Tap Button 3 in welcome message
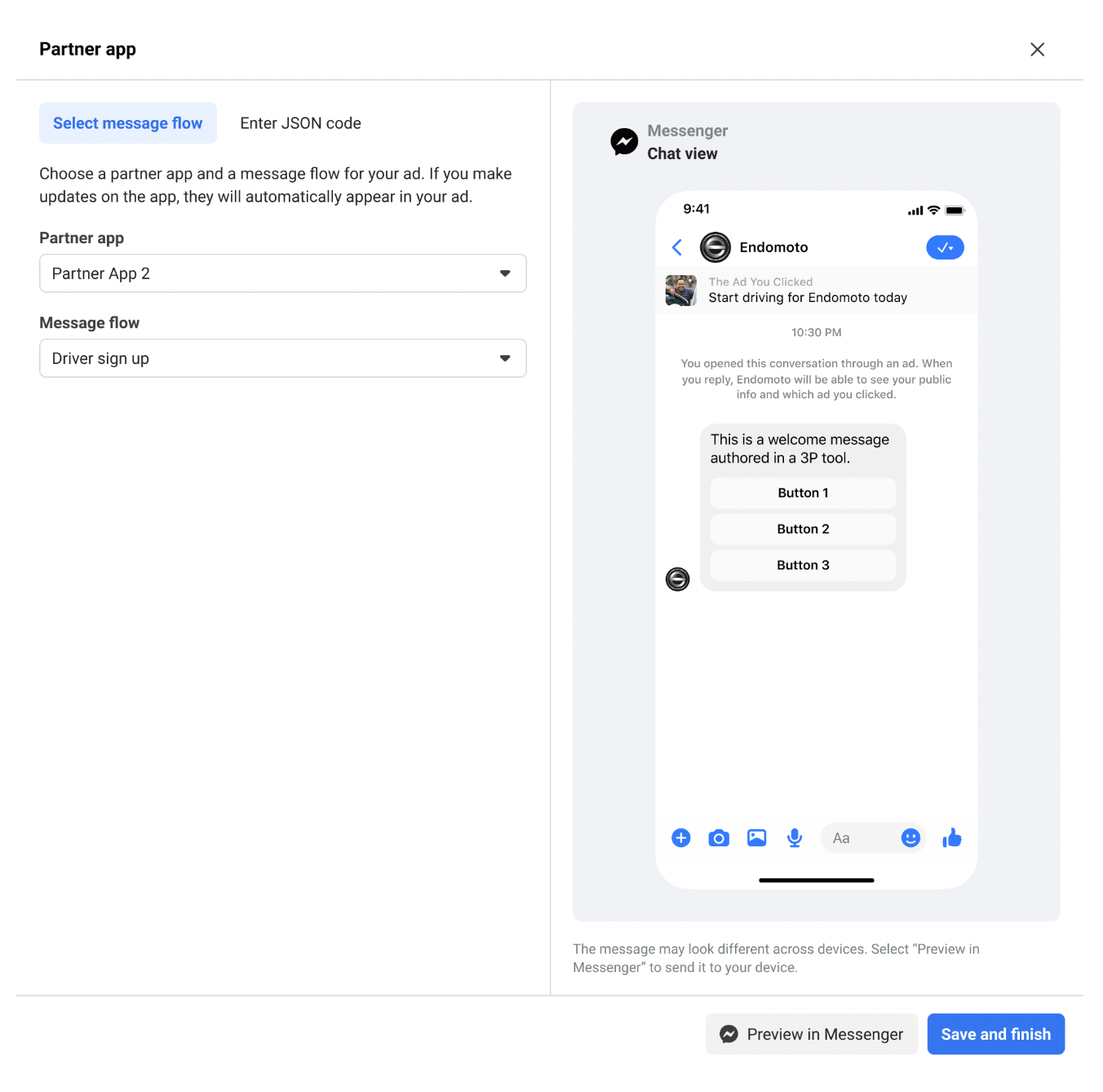1103x1092 pixels. point(804,565)
